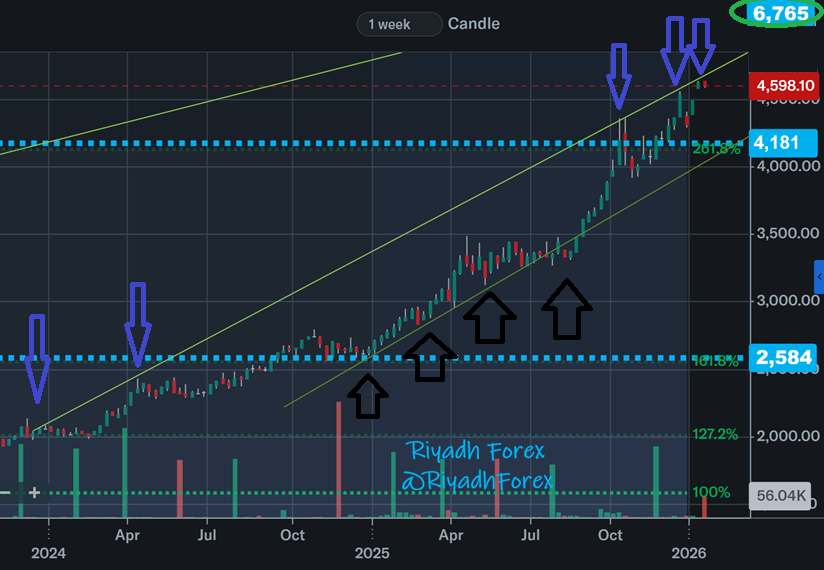Zoom in with the plus button
Screen dimensions: 824x570
click(34, 493)
